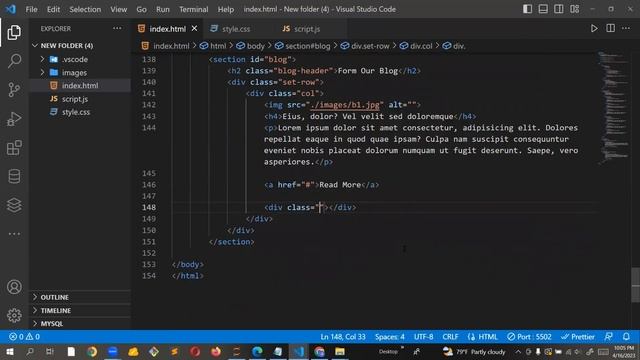Show additional activity bar views ellipsis
Viewport: 640px width, 360px height.
click(x=14, y=234)
